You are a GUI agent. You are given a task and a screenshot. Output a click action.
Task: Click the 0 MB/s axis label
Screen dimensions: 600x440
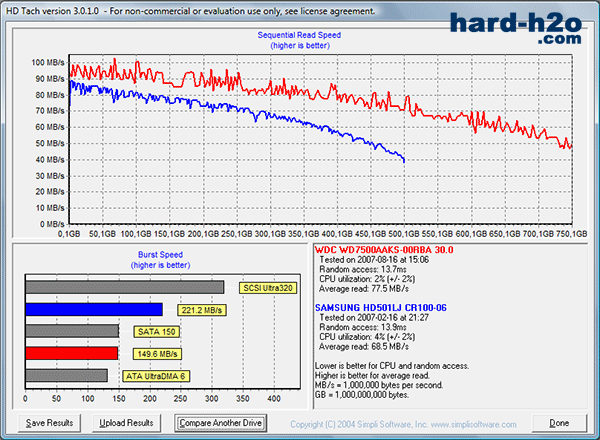pyautogui.click(x=52, y=224)
